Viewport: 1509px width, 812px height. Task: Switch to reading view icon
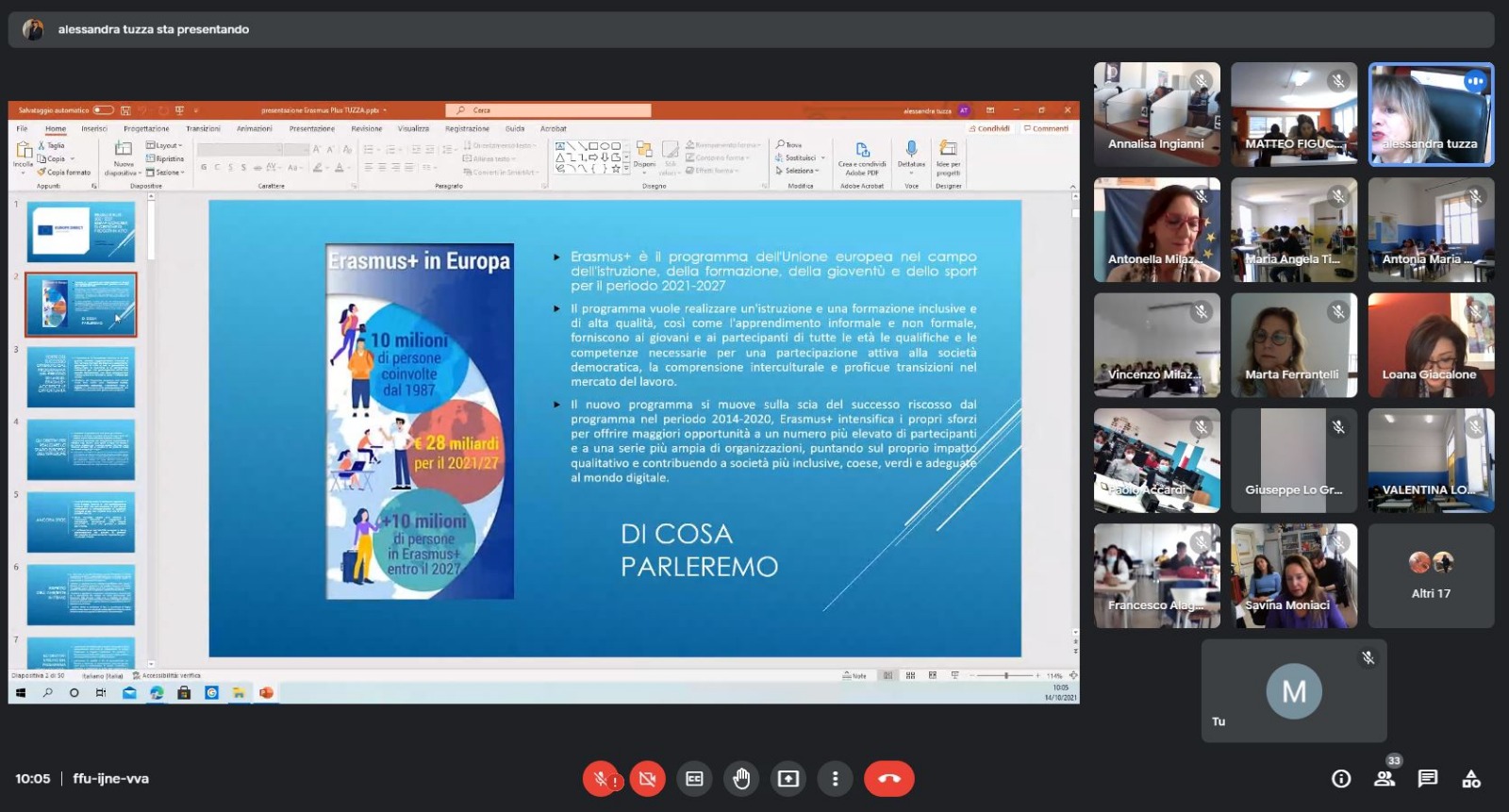(933, 675)
